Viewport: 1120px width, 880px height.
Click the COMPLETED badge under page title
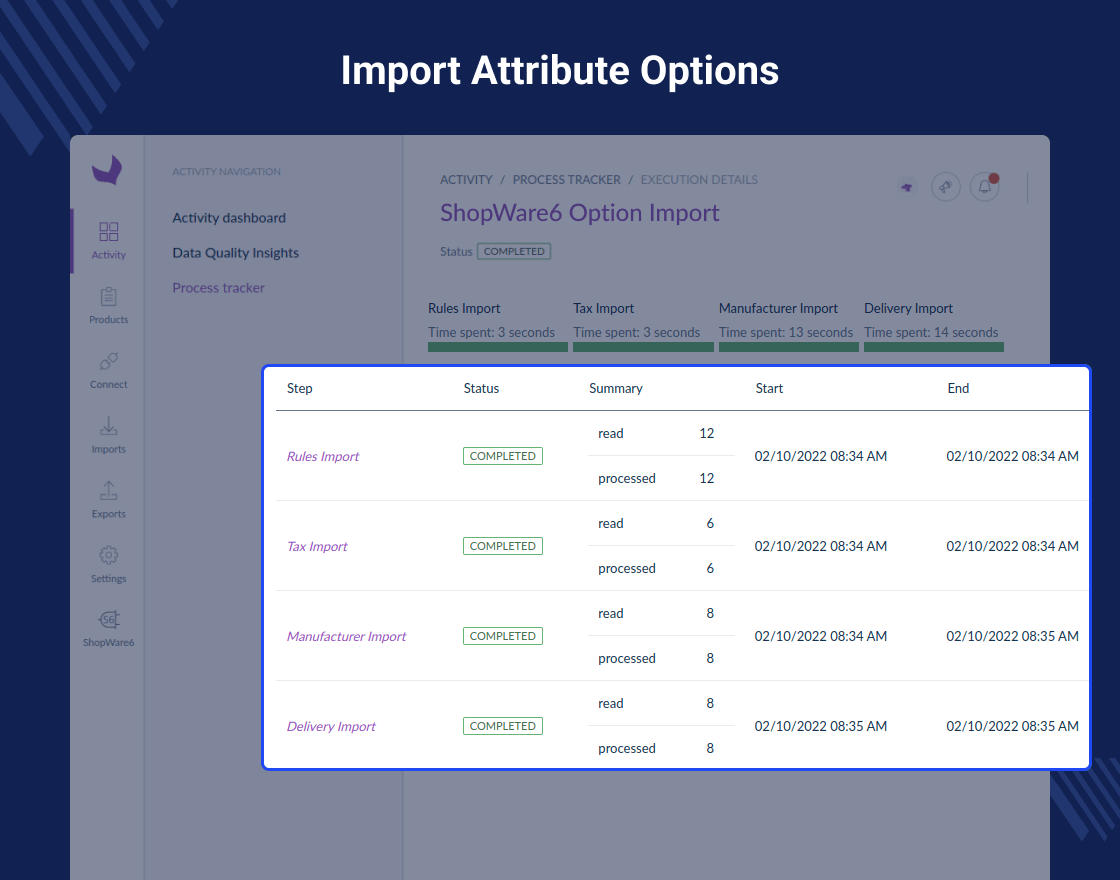coord(514,251)
